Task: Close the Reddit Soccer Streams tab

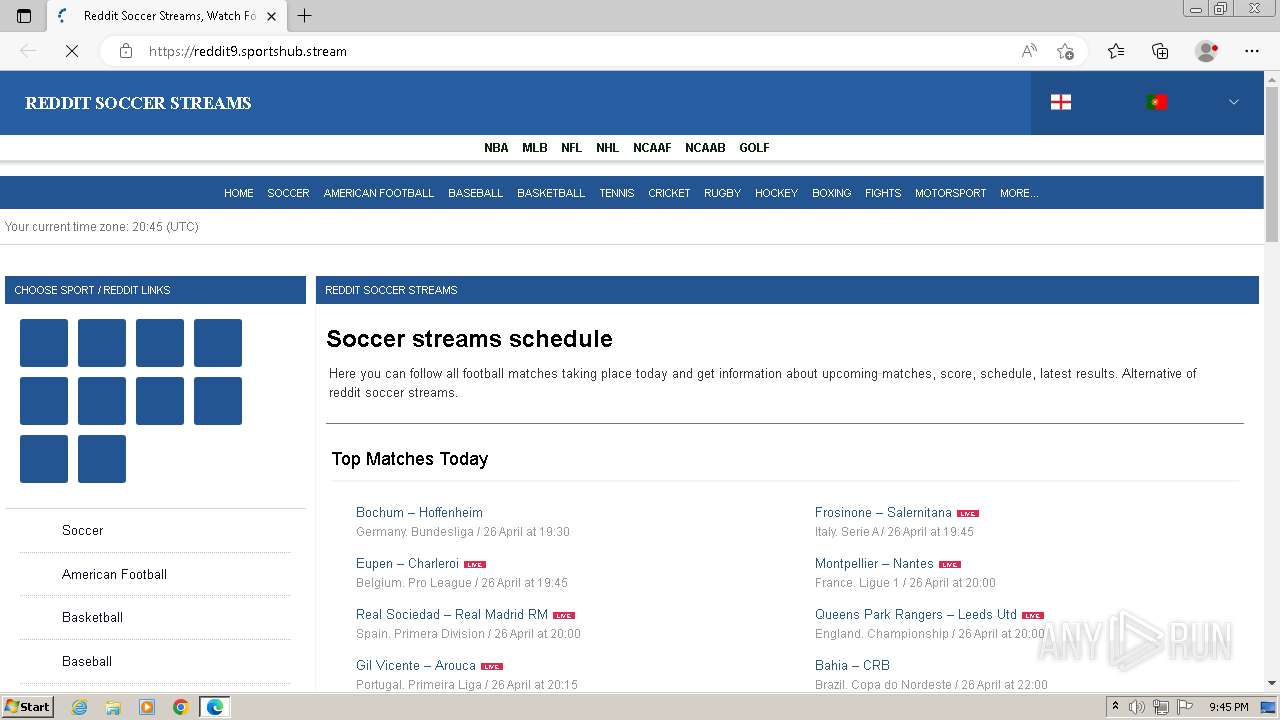Action: (x=271, y=16)
